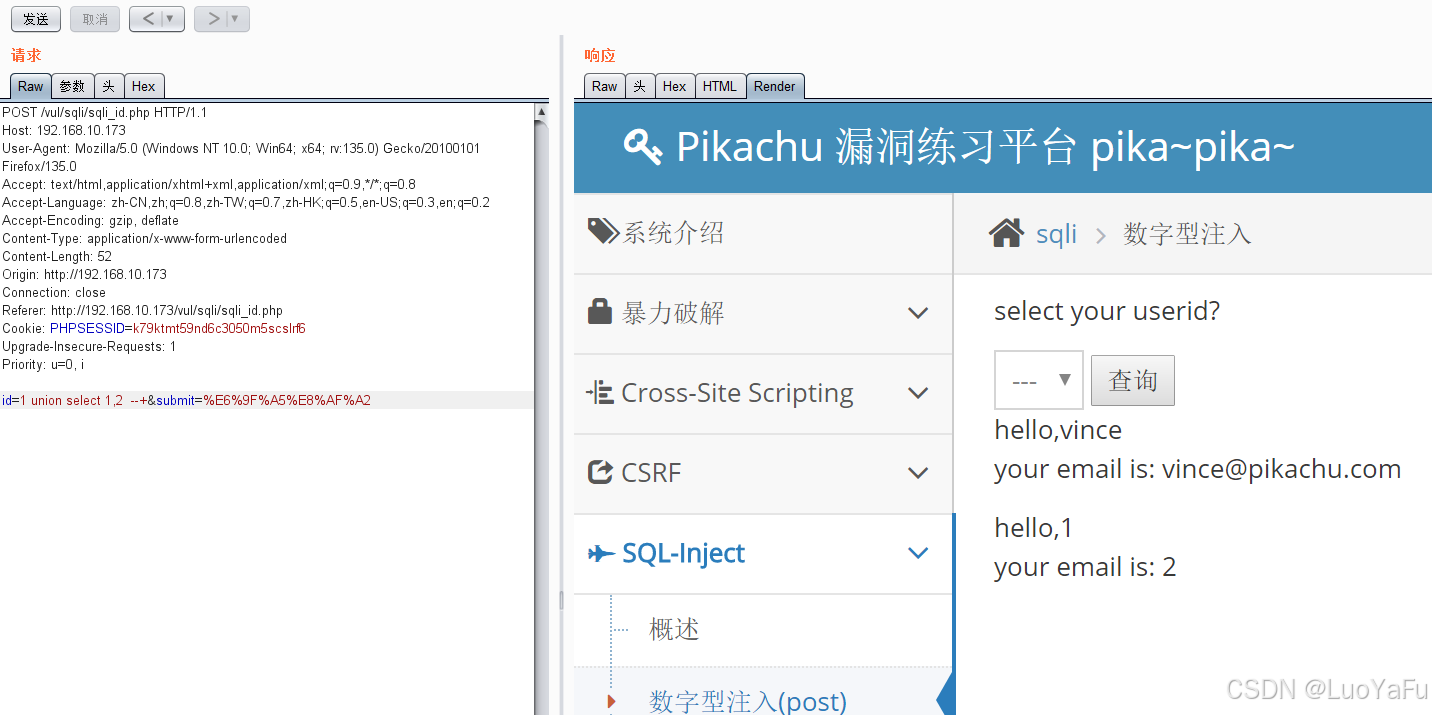Click the key icon in Pikachu header
This screenshot has height=715, width=1432.
[x=643, y=147]
